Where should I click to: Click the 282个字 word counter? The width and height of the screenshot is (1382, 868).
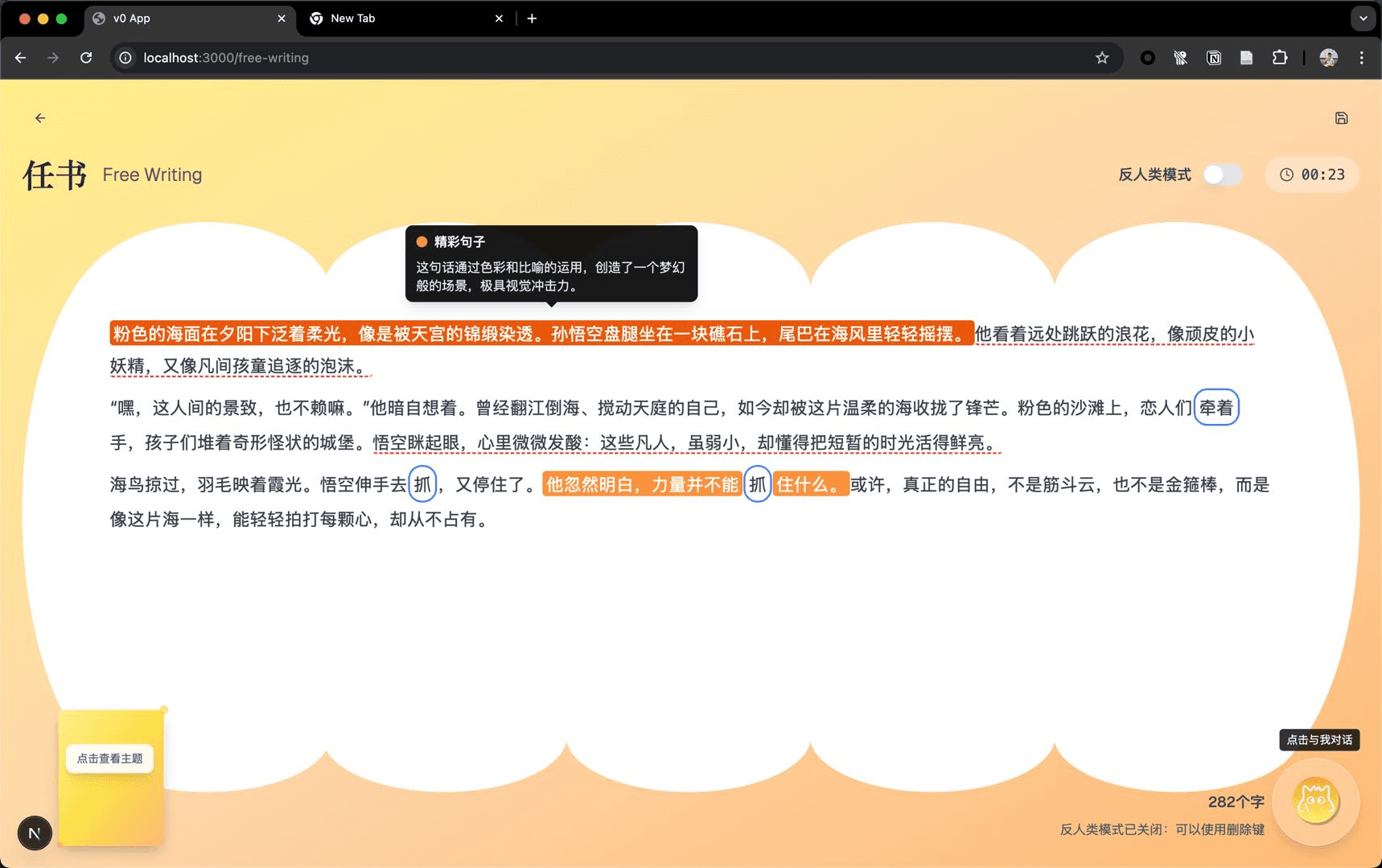1236,802
